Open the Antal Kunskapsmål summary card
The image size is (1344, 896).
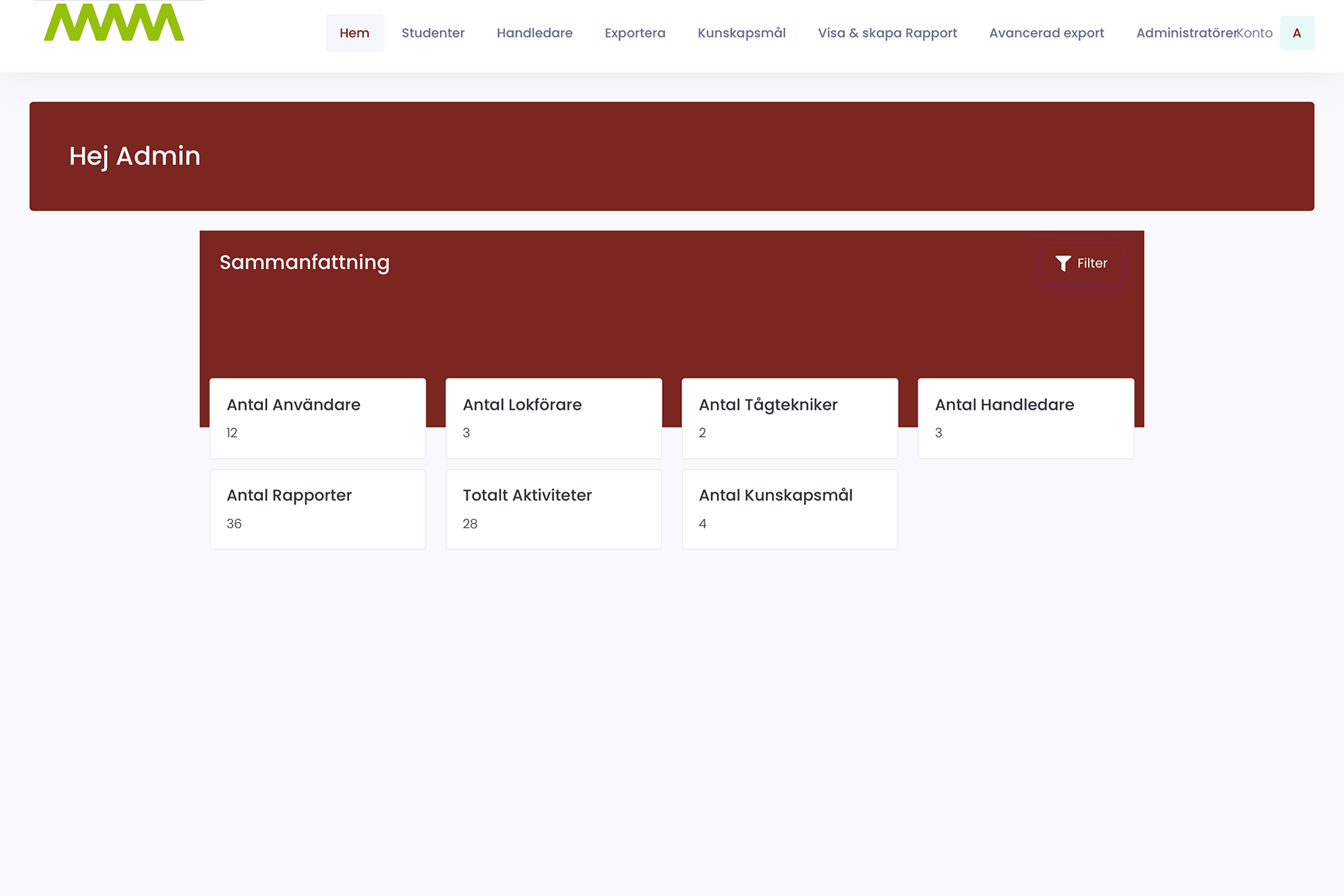[x=789, y=509]
